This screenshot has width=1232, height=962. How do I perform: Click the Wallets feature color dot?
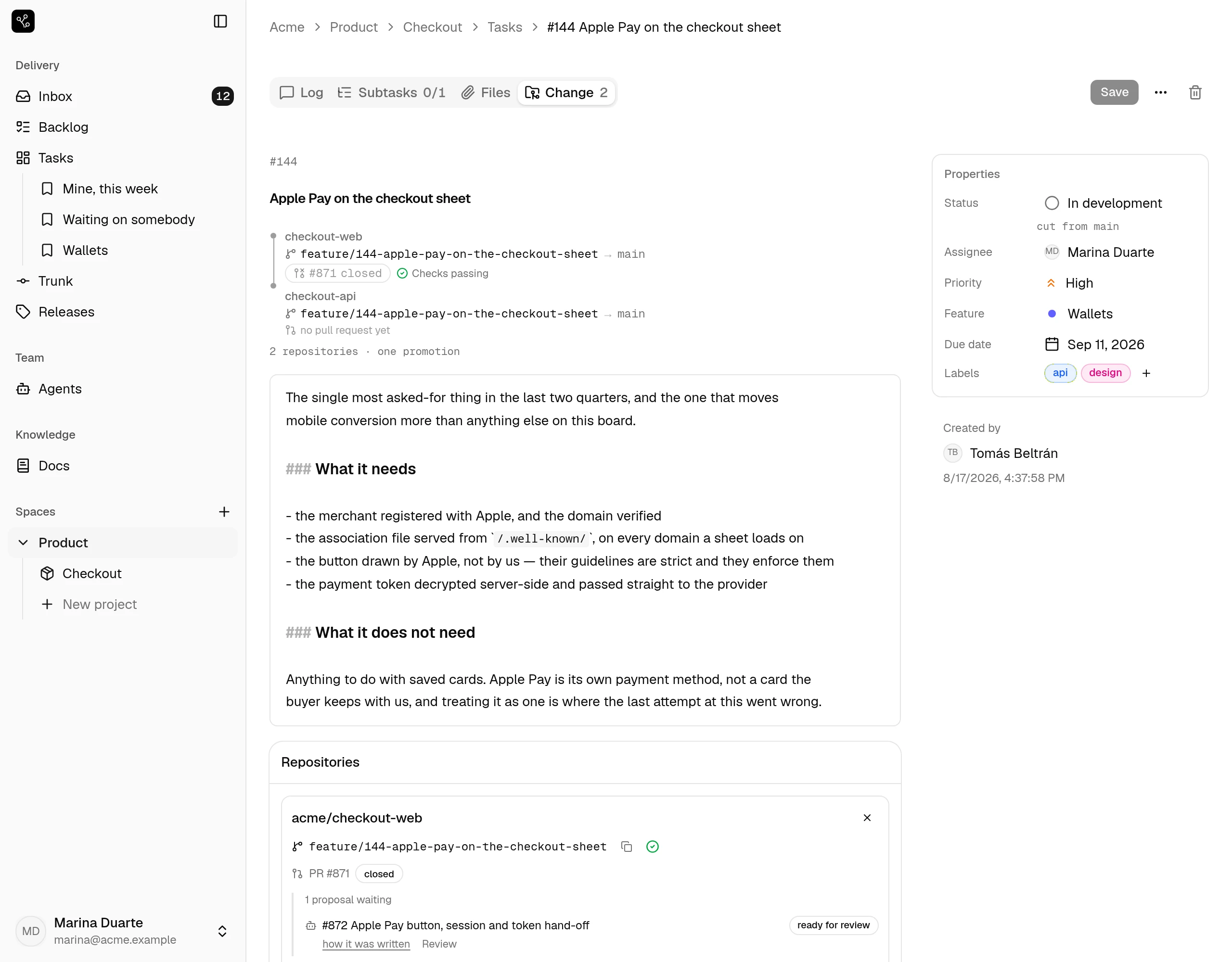click(x=1052, y=314)
